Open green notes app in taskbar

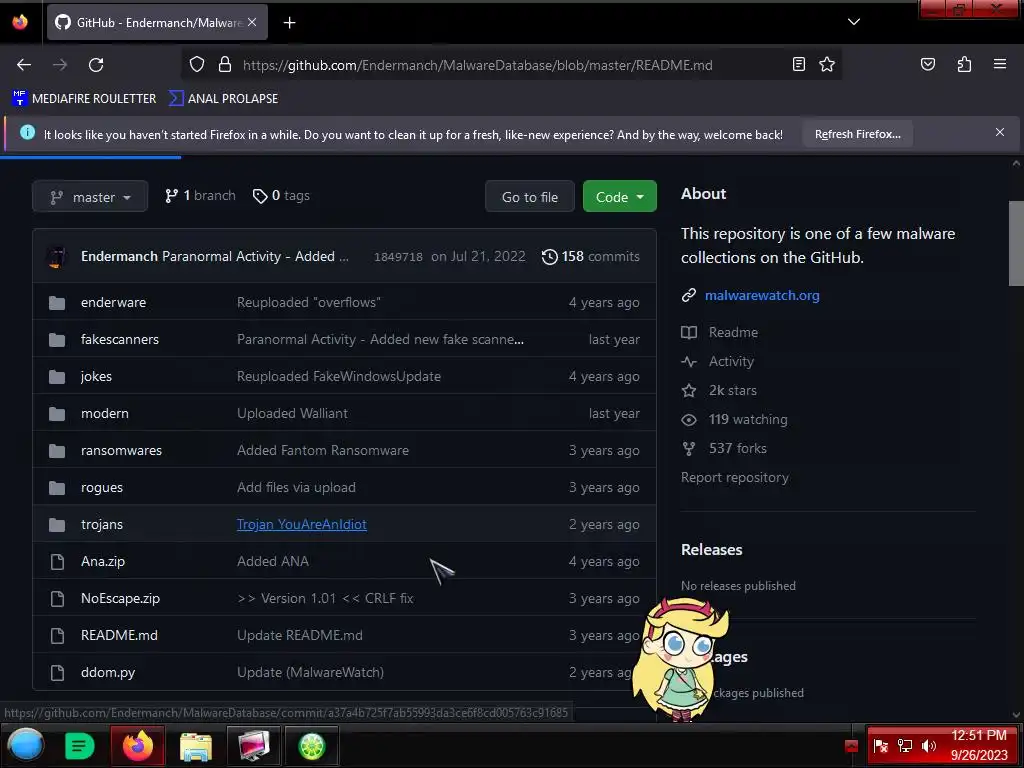coord(79,746)
